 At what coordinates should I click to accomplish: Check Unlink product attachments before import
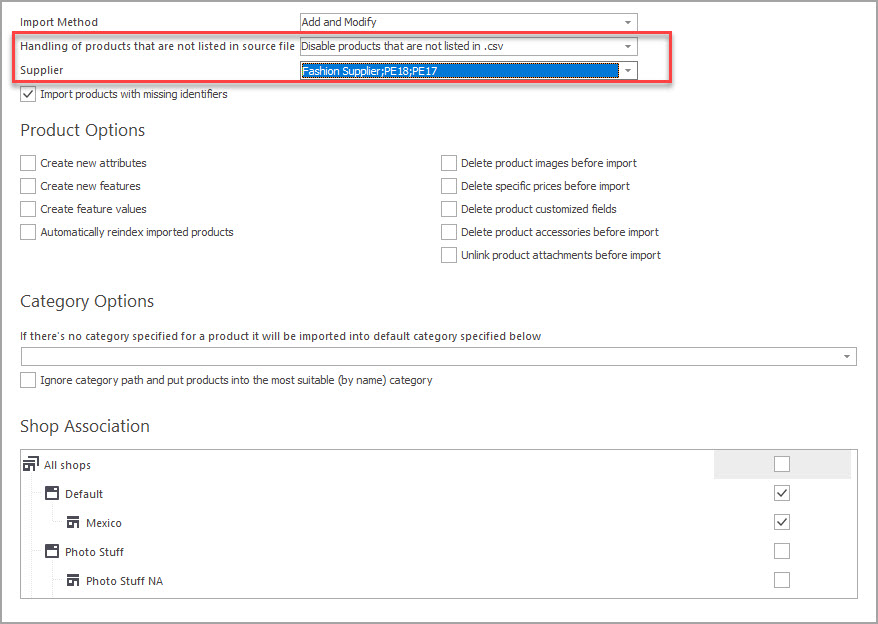449,255
